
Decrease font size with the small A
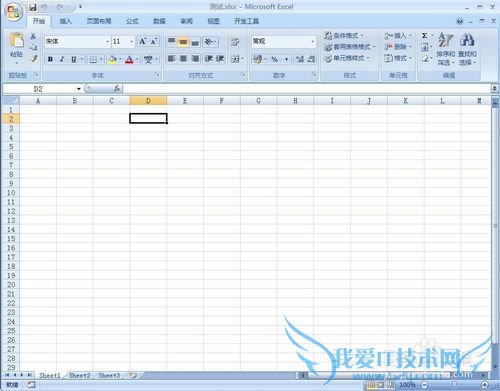(x=154, y=41)
